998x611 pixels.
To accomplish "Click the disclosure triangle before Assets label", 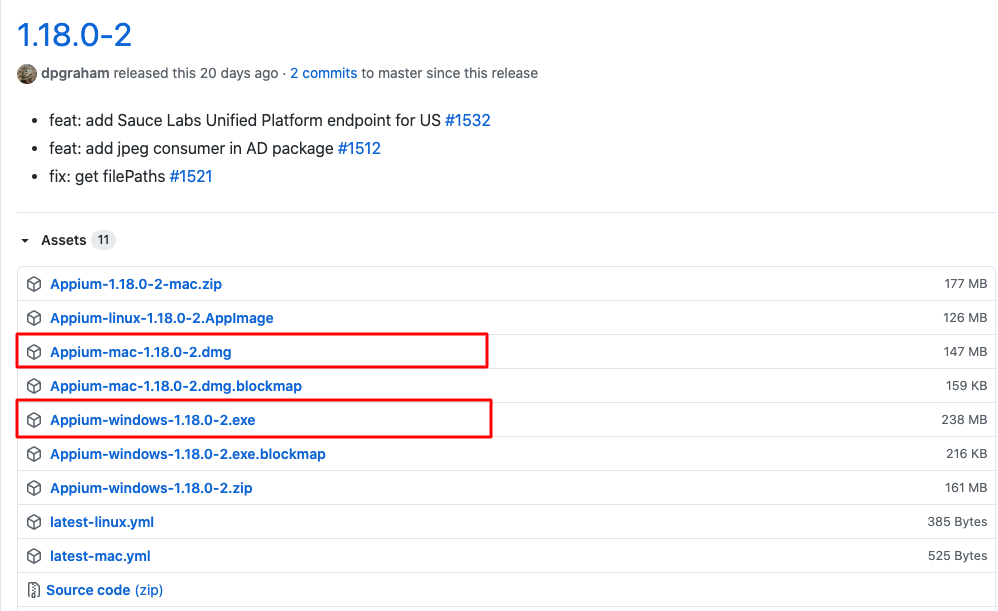I will coord(24,240).
